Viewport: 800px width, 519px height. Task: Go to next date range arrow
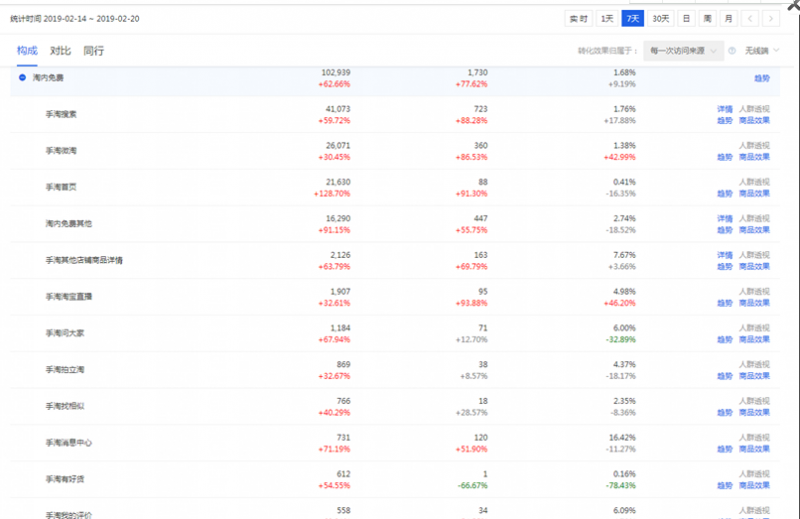click(771, 19)
